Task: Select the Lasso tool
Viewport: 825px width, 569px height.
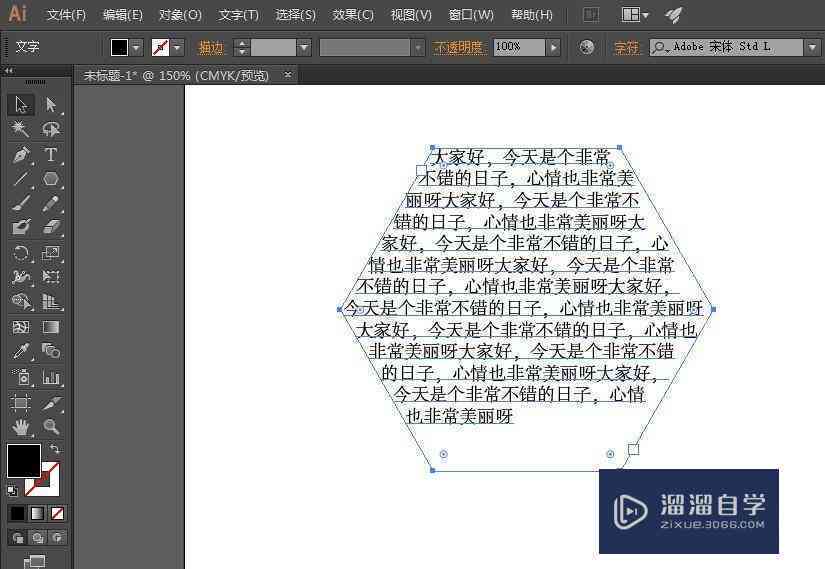Action: click(x=51, y=129)
